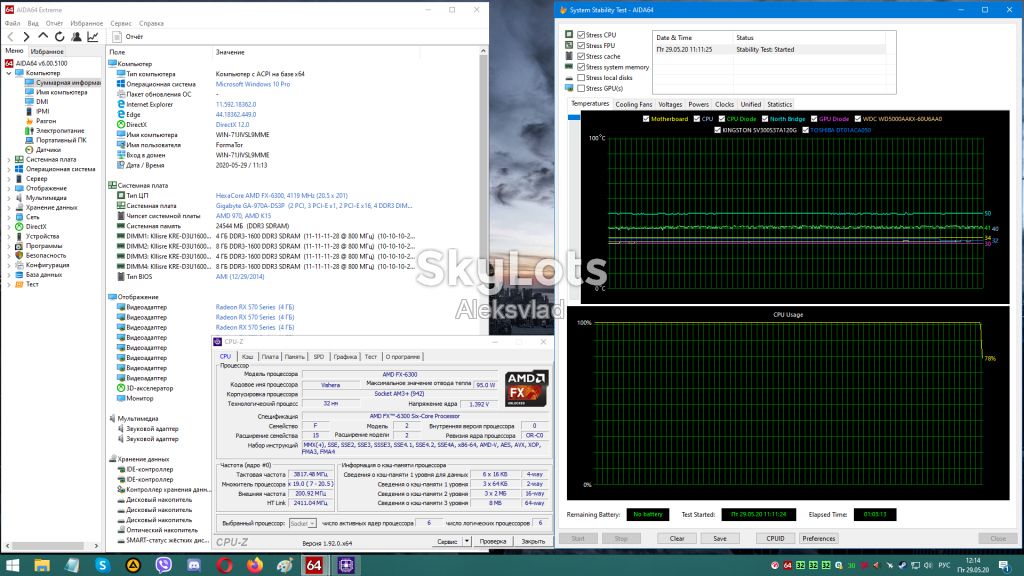
Task: Collapse the Компьютер tree node
Action: point(8,73)
